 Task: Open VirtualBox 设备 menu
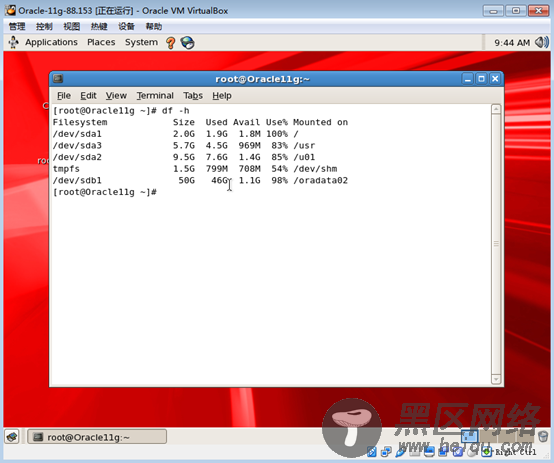click(126, 27)
